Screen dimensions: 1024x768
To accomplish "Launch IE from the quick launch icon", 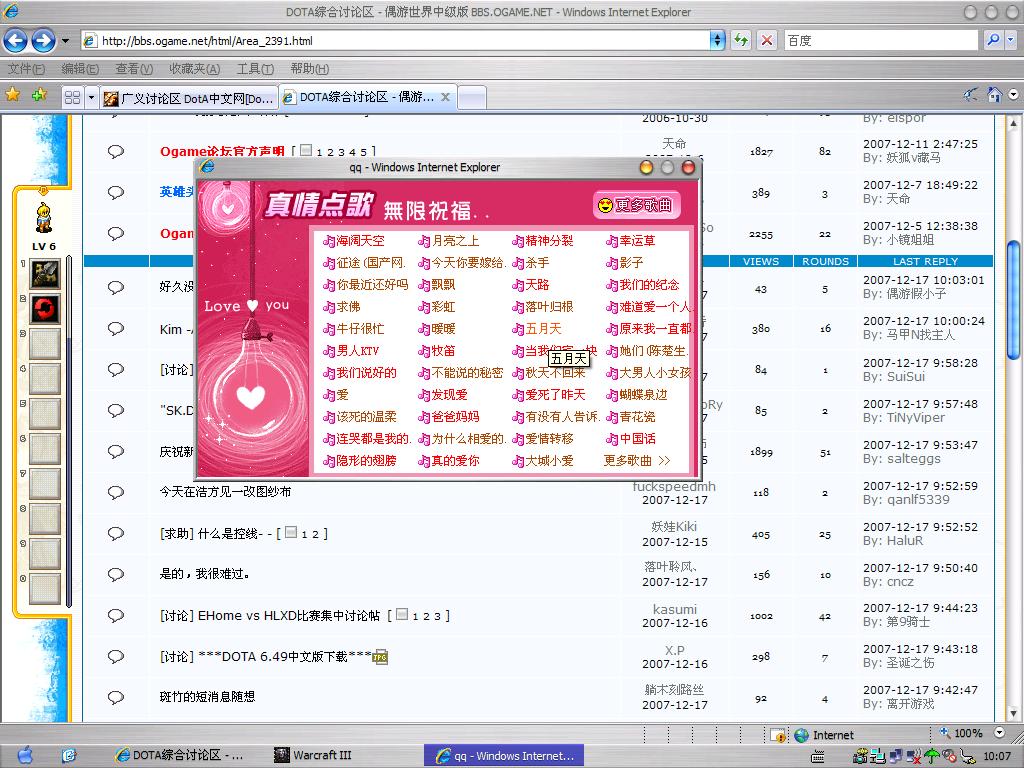I will 69,756.
